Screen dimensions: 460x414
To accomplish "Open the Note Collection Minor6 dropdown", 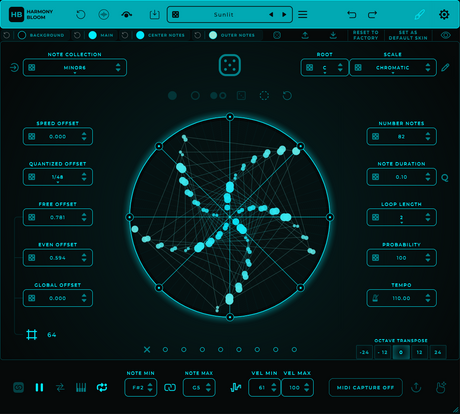I will [x=75, y=68].
